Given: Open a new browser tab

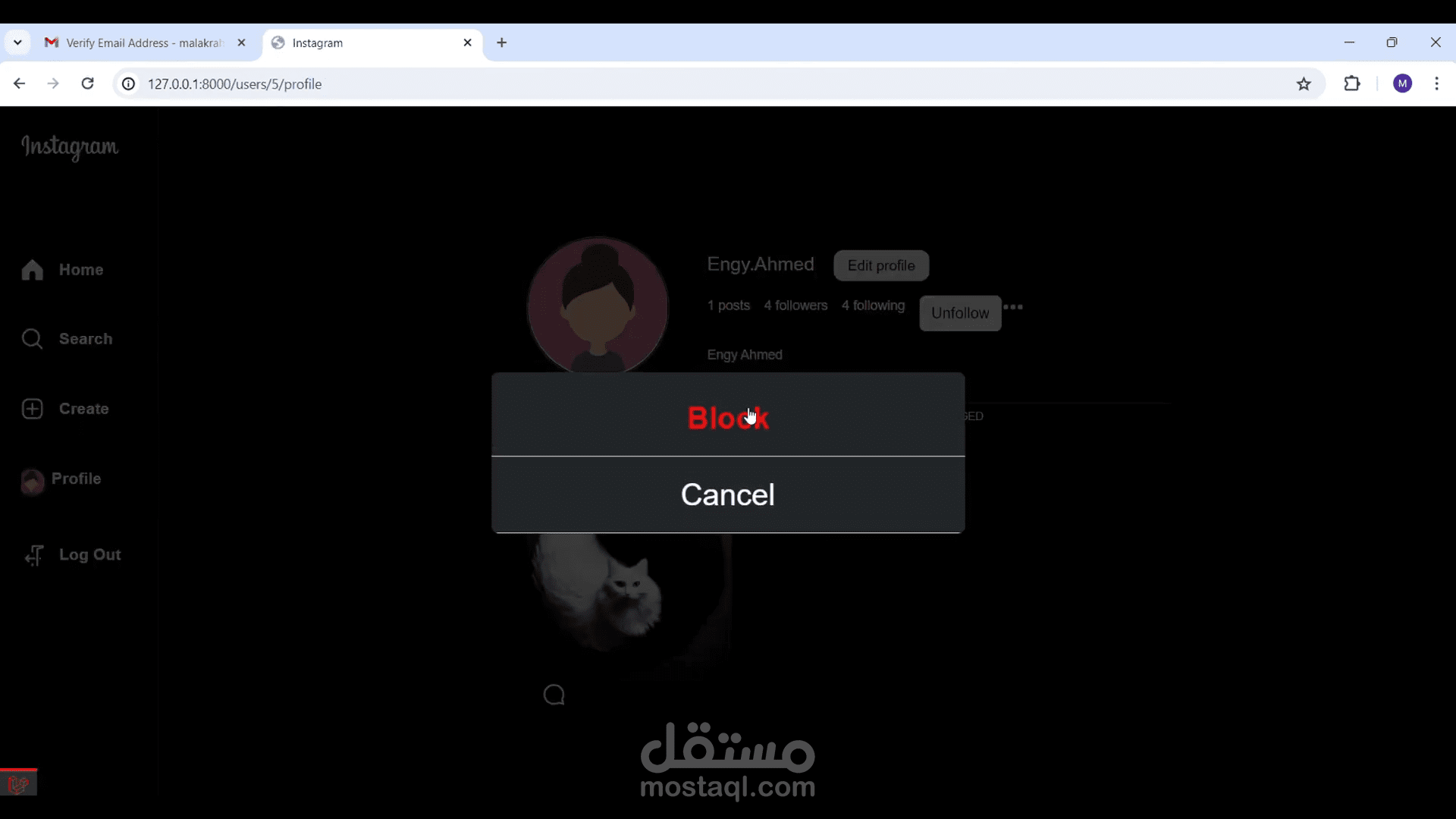Looking at the screenshot, I should pos(501,43).
